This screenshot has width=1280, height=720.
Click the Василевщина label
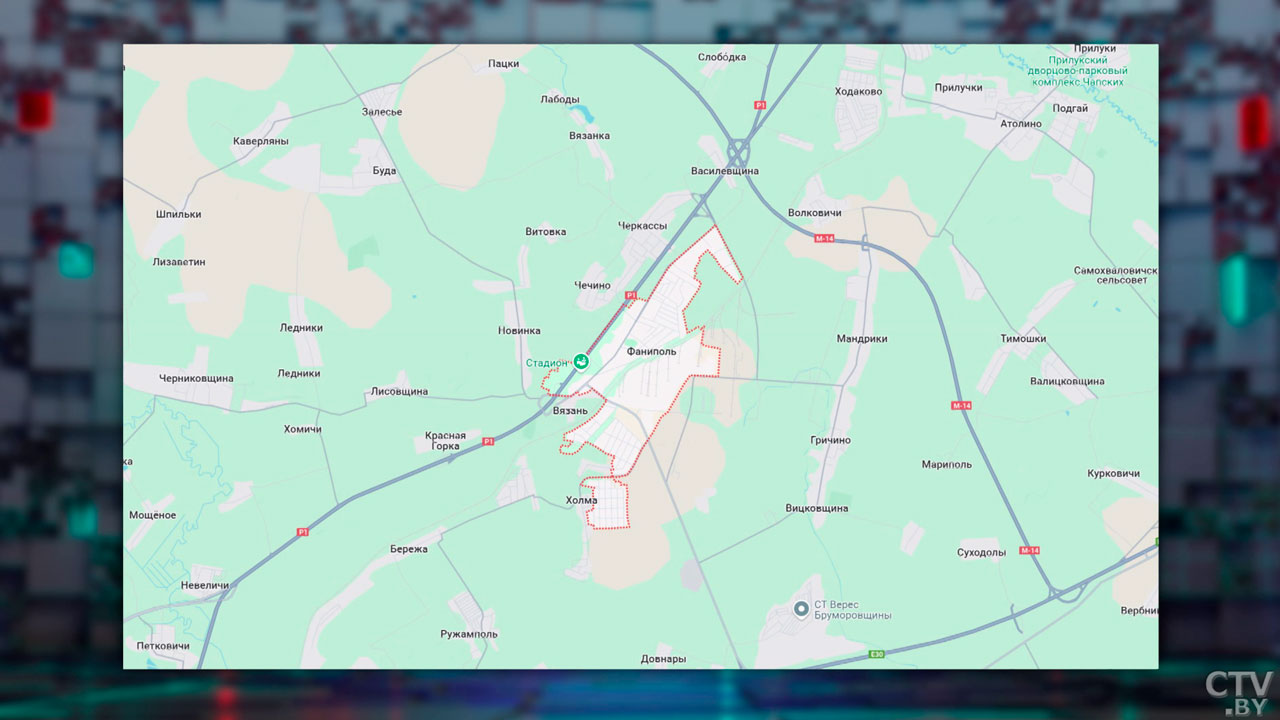(725, 171)
